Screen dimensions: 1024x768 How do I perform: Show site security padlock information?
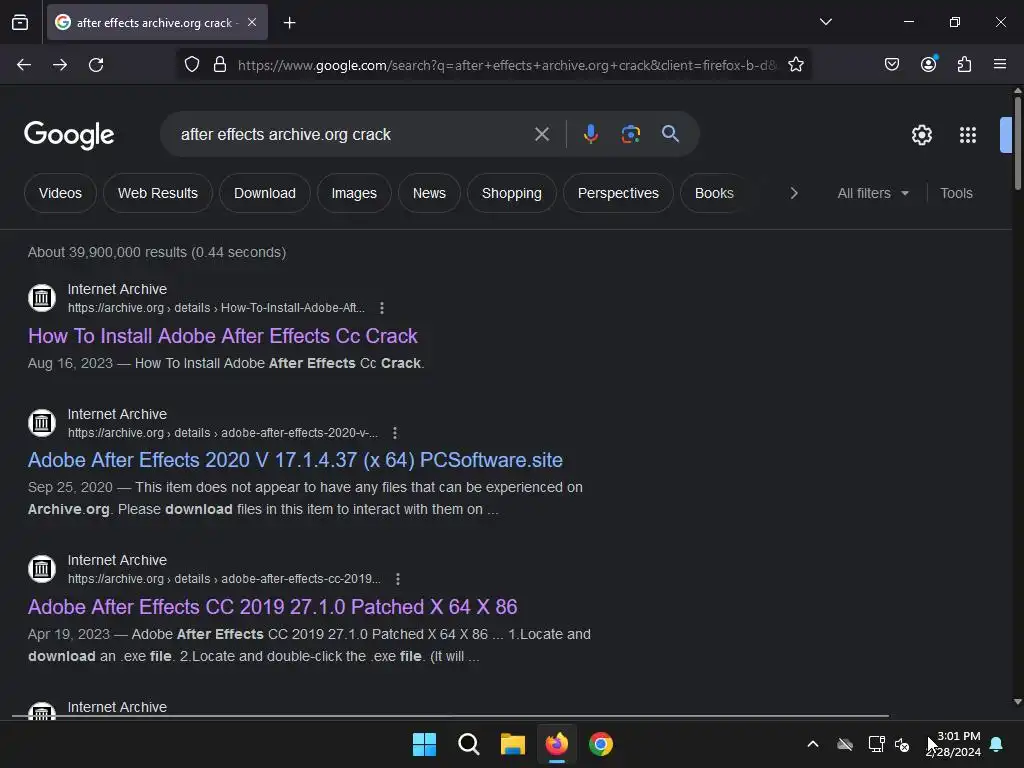(220, 65)
